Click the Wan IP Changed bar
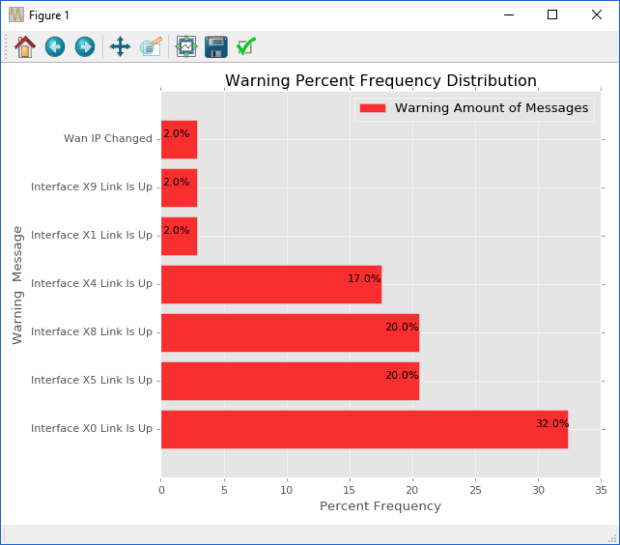Image resolution: width=620 pixels, height=545 pixels. (x=179, y=139)
